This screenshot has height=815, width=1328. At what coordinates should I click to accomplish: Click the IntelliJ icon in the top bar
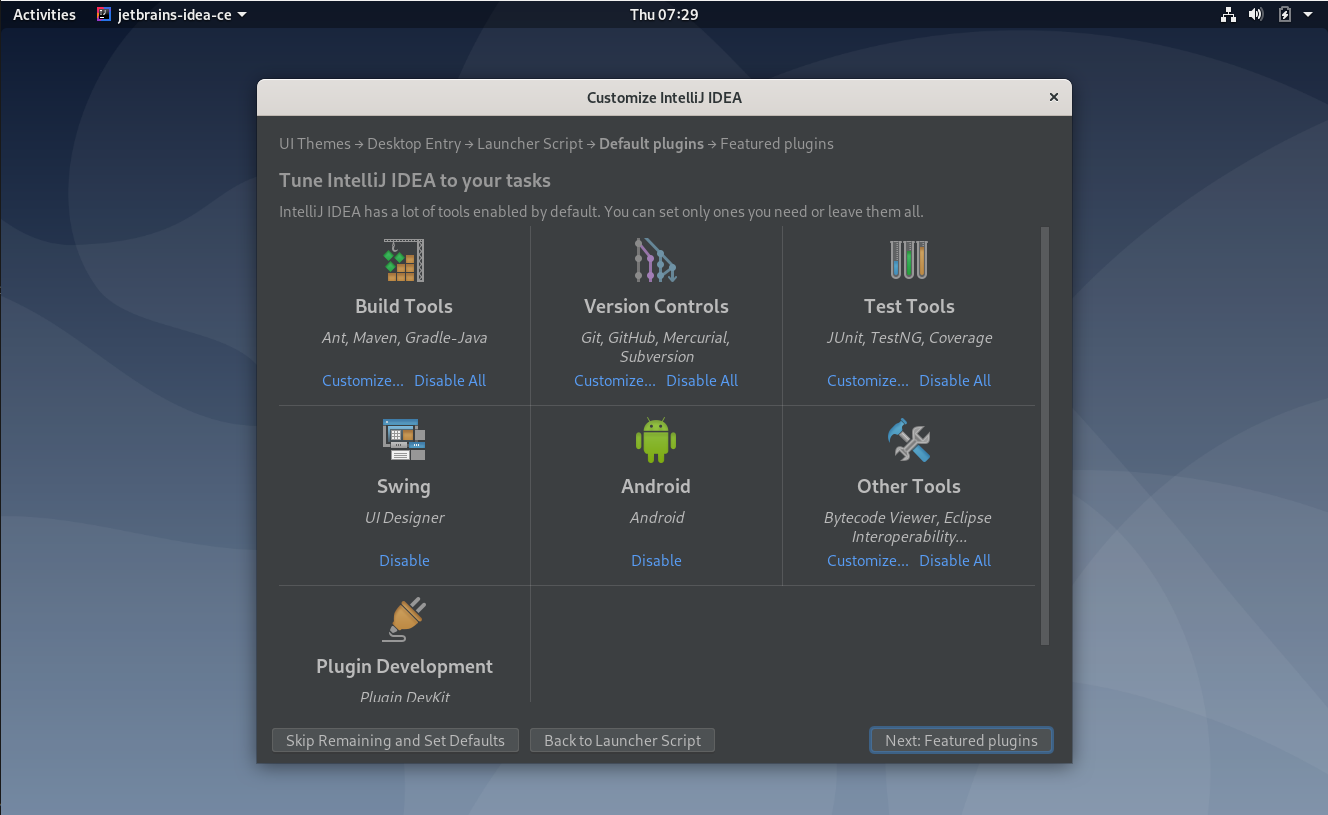coord(104,14)
